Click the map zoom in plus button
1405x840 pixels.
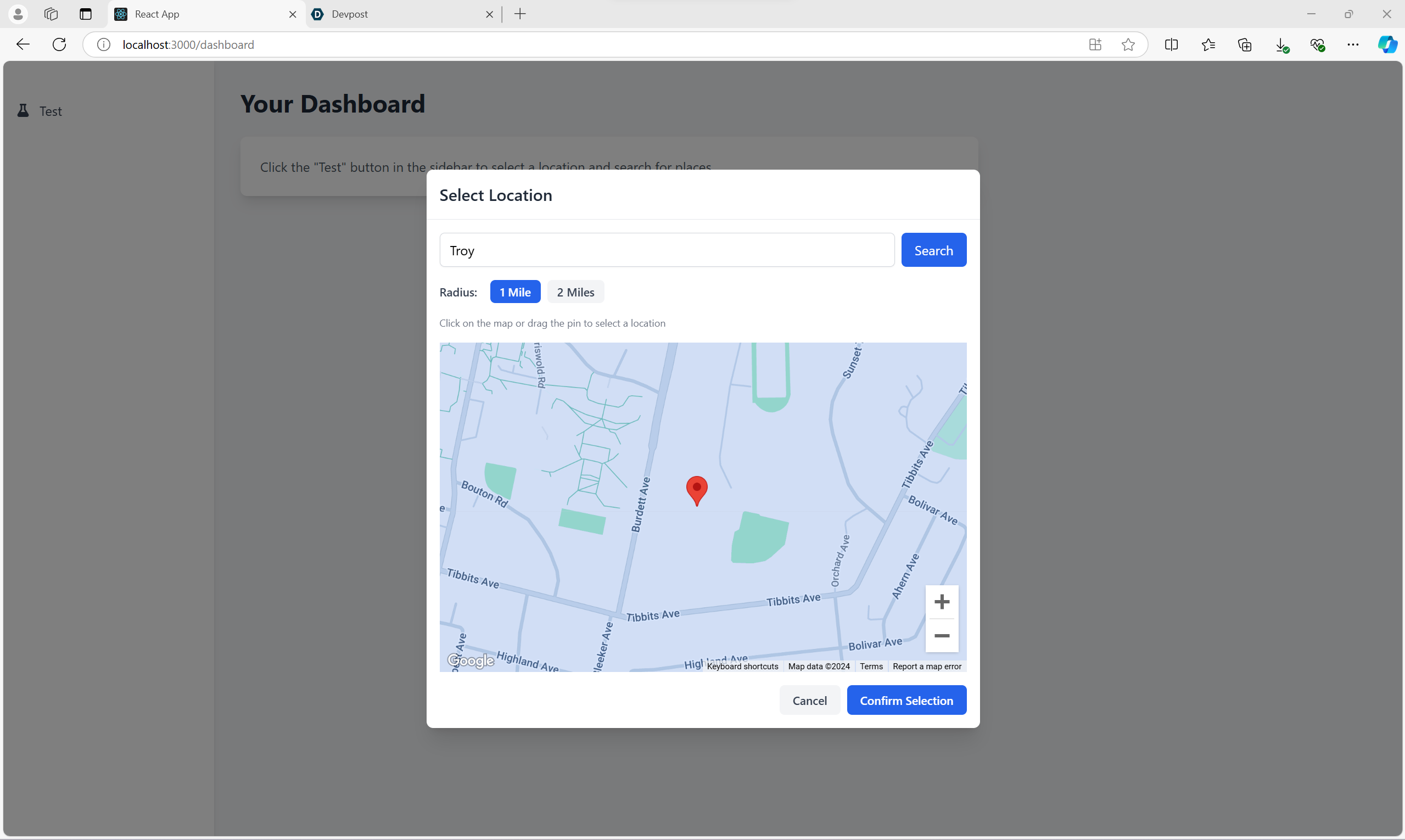pos(942,602)
